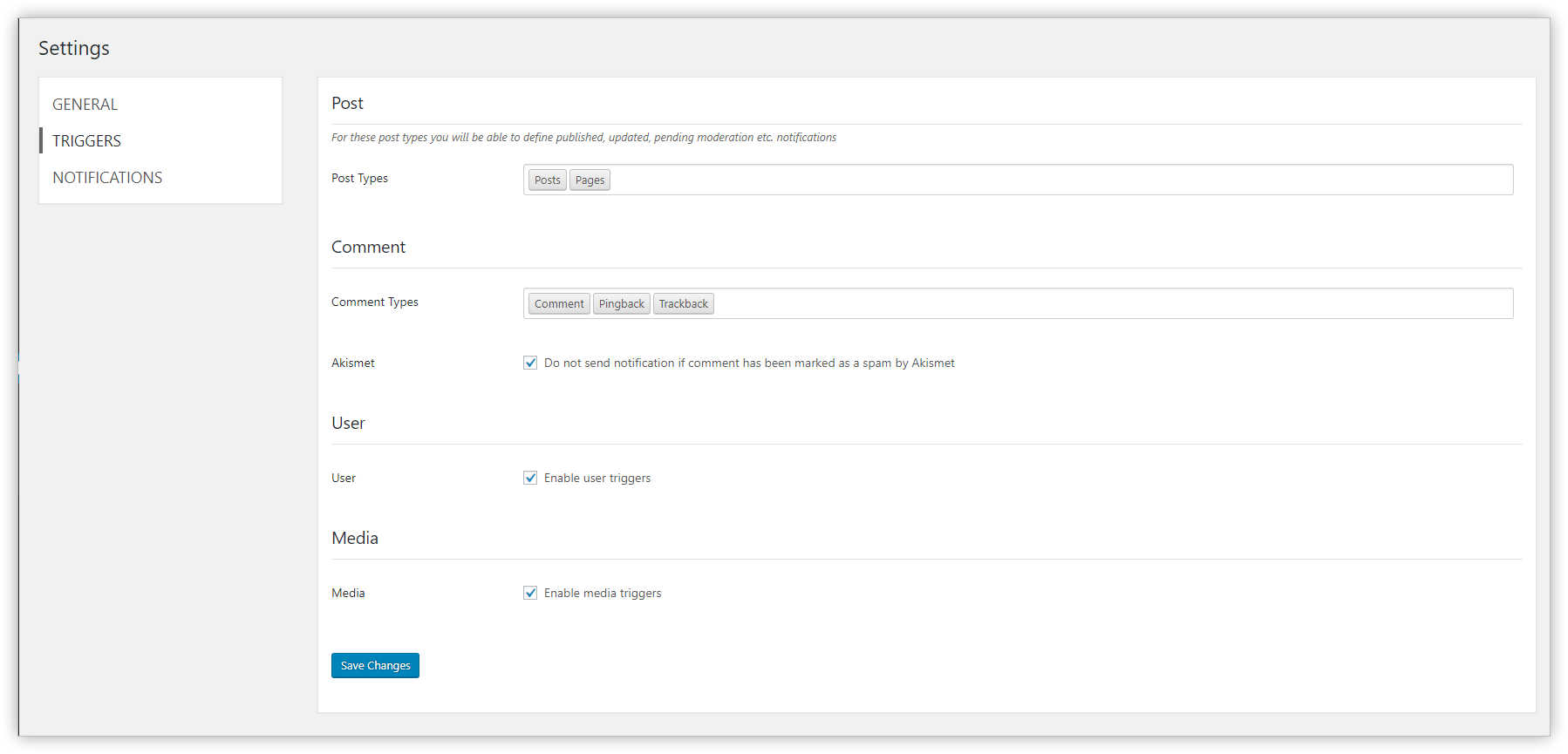The image size is (1568, 754).
Task: Click the 'Post Types' row label
Action: tap(359, 179)
